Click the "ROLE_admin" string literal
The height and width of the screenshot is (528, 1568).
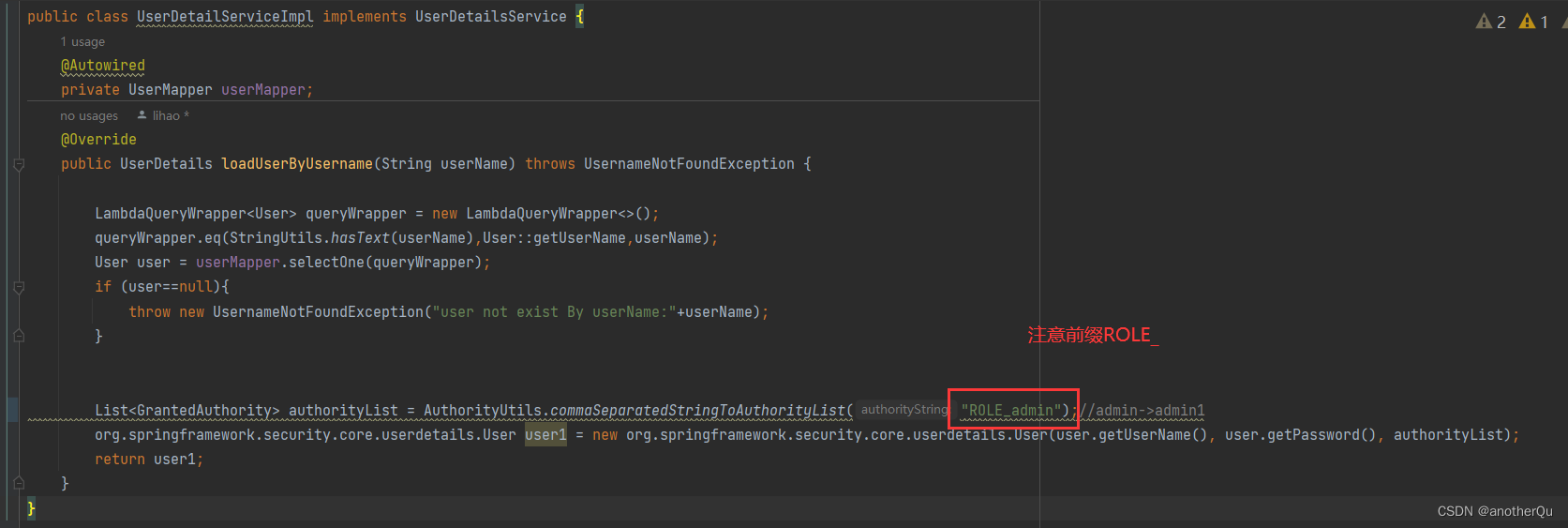[x=1011, y=411]
